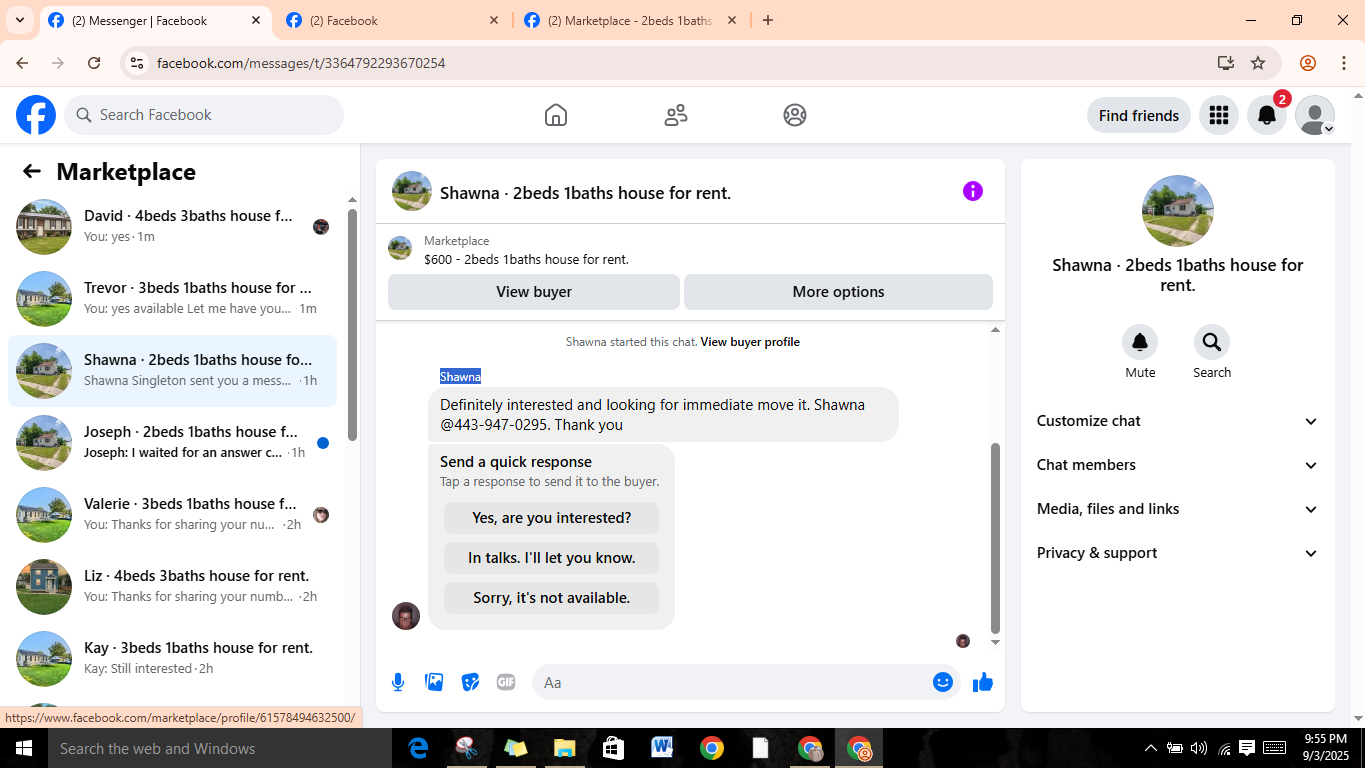Viewport: 1365px width, 768px height.
Task: Open Microsoft Word from the taskbar
Action: (662, 748)
